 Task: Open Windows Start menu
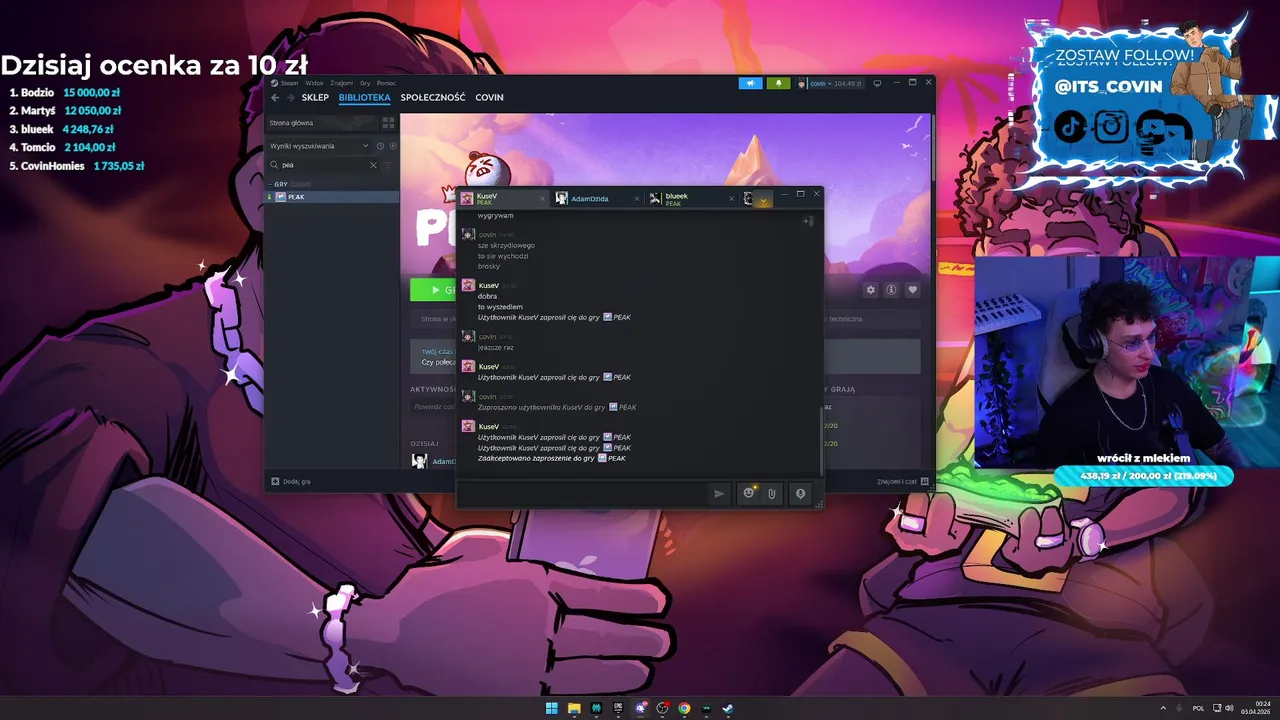coord(551,708)
